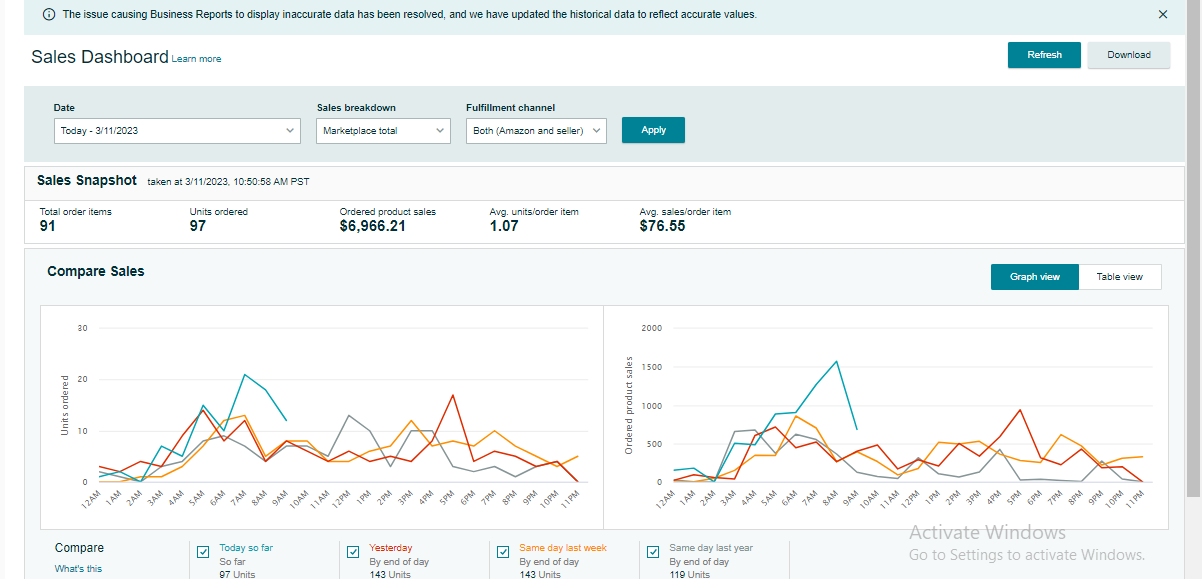This screenshot has height=579, width=1202.
Task: Click the info icon in the notification banner
Action: tap(49, 15)
